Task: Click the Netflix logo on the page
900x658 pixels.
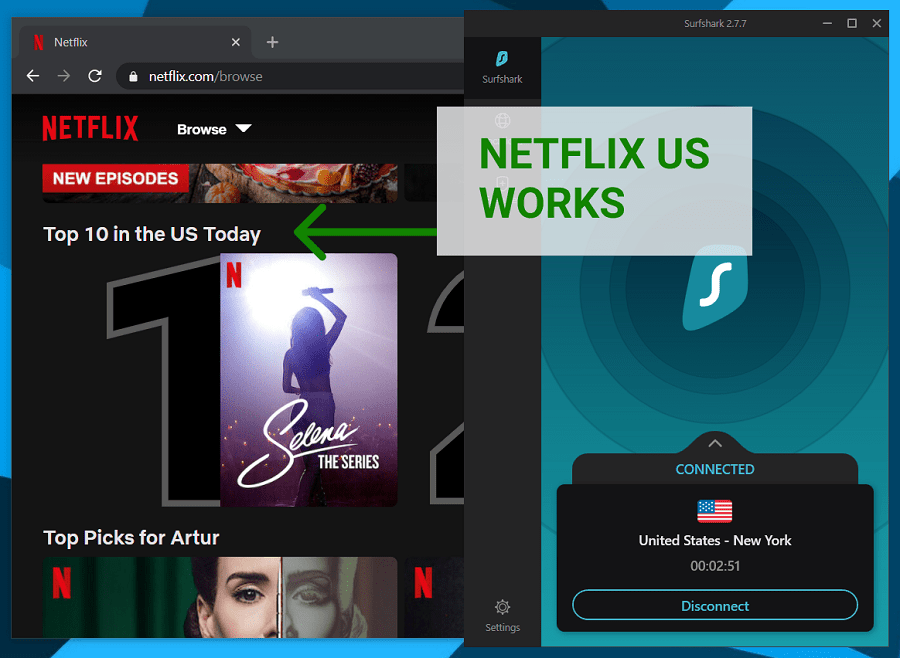Action: (x=90, y=128)
